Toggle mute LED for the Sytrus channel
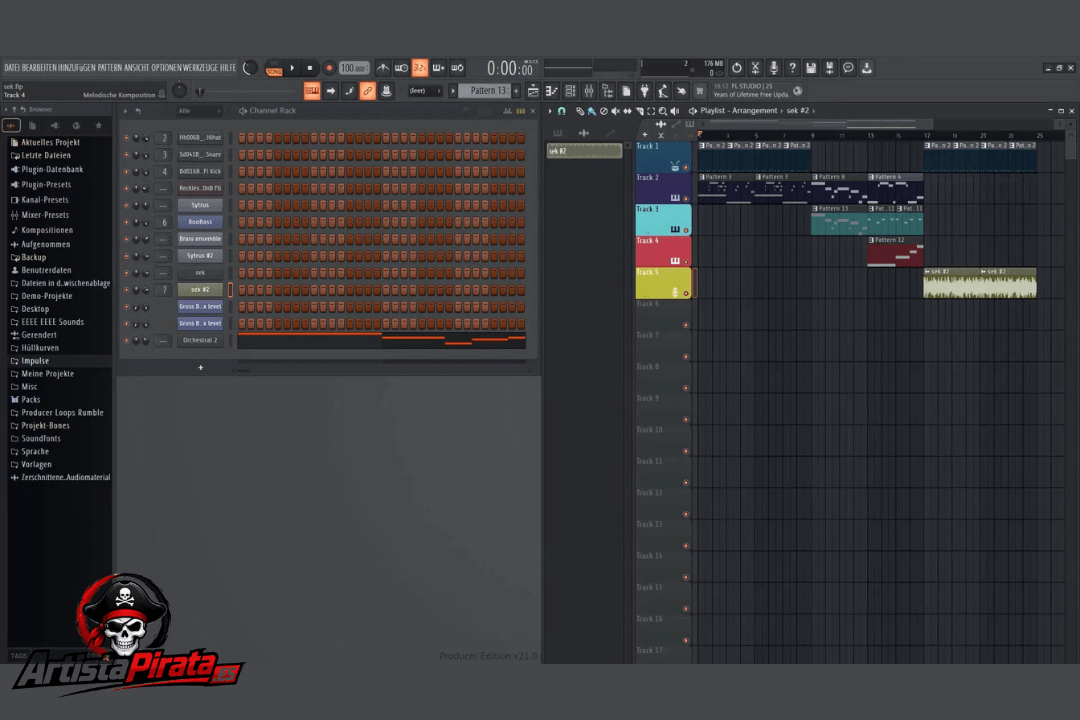The height and width of the screenshot is (720, 1080). click(x=127, y=205)
